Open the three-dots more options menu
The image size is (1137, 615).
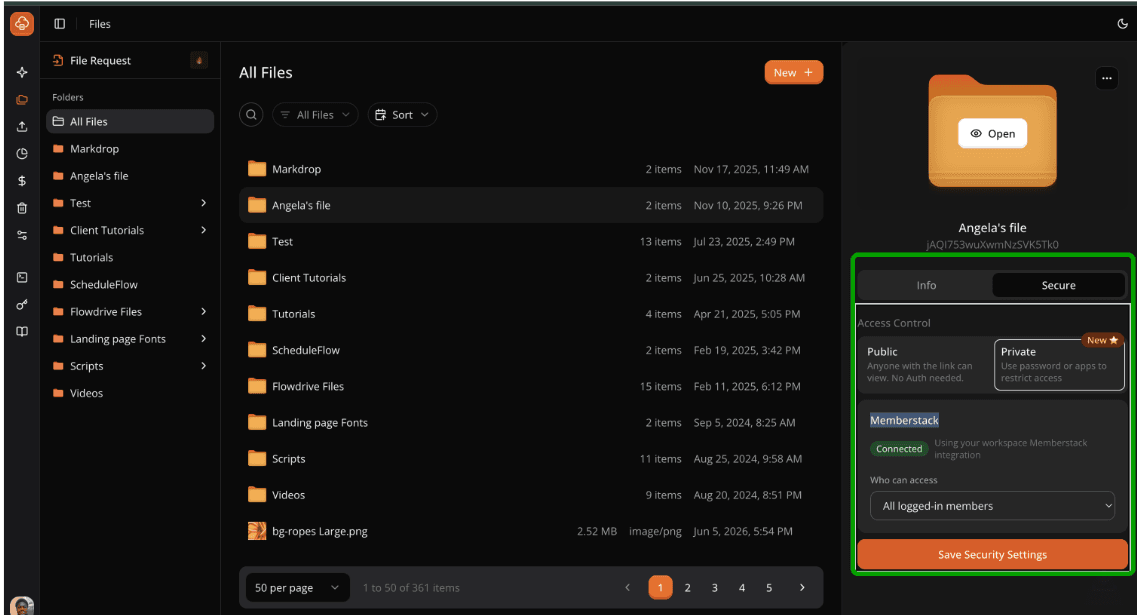tap(1107, 78)
